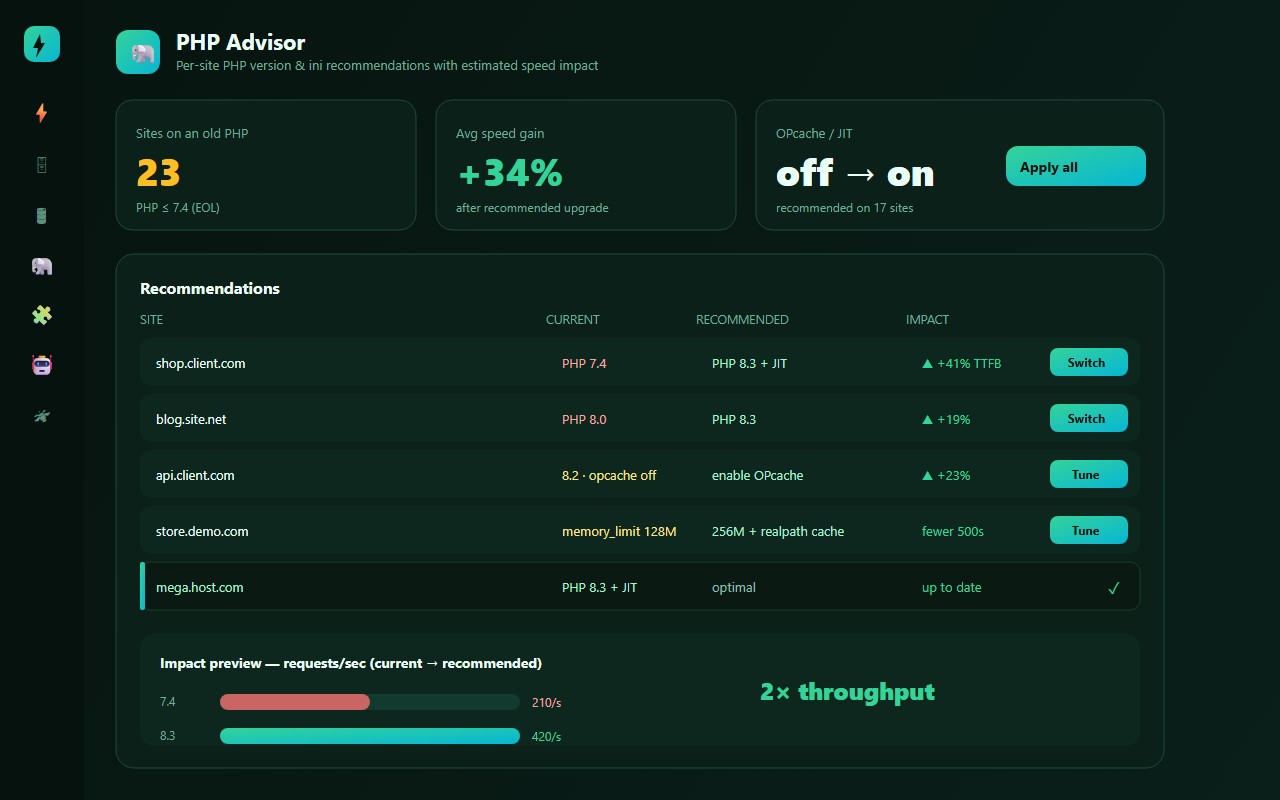1280x800 pixels.
Task: Click '256M + realpath cache' recommendation
Action: tap(778, 532)
